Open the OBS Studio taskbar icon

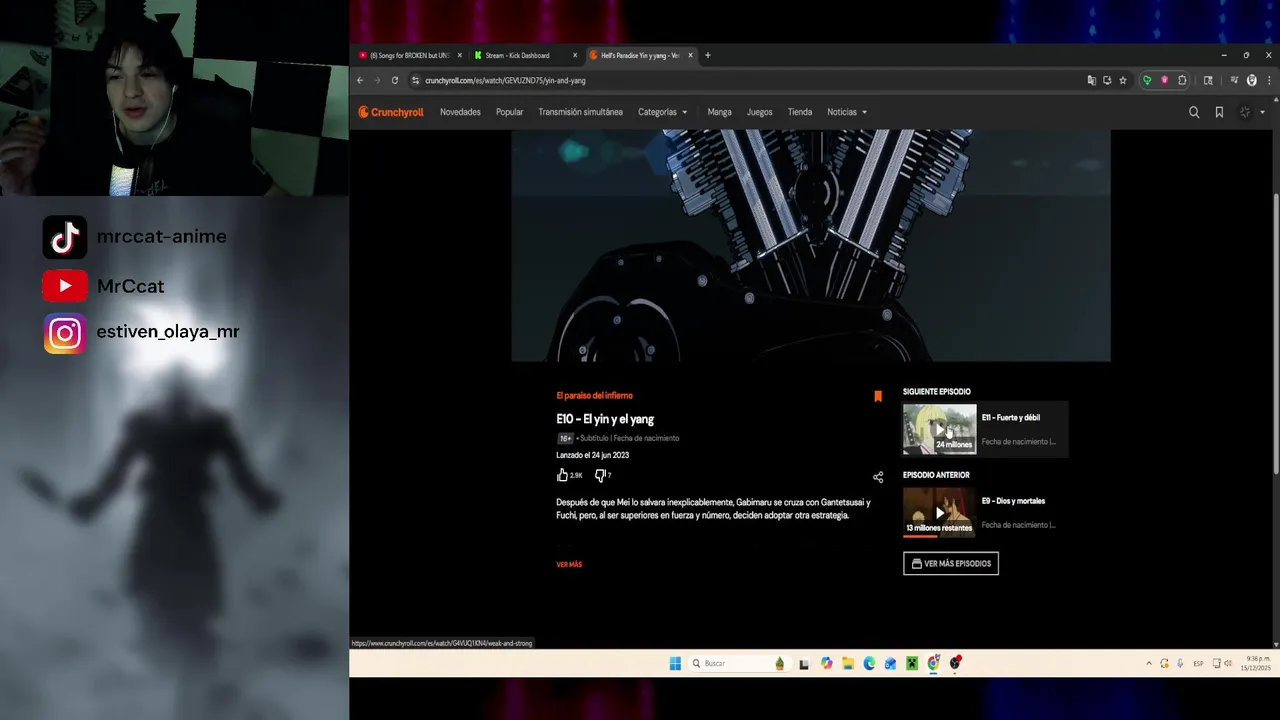pos(955,663)
